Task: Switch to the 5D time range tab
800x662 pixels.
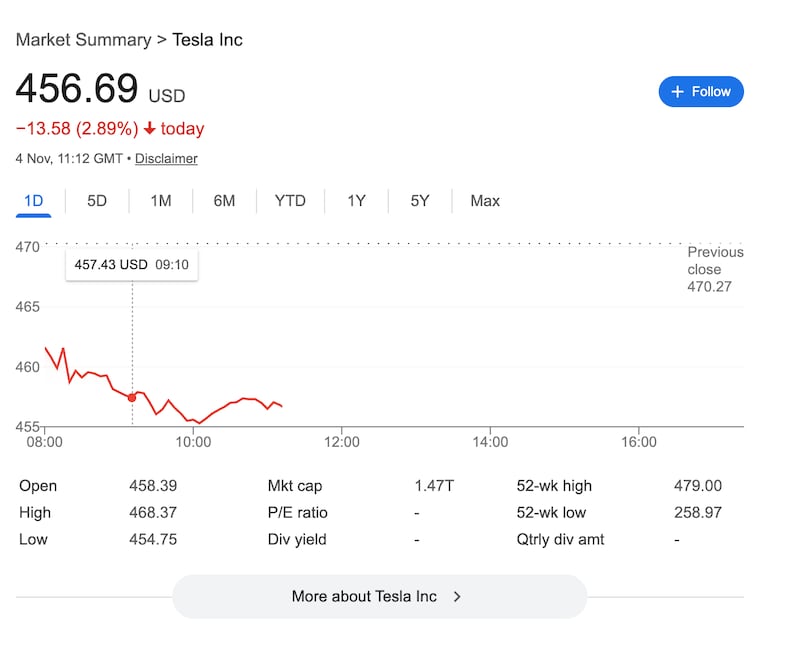Action: 97,201
